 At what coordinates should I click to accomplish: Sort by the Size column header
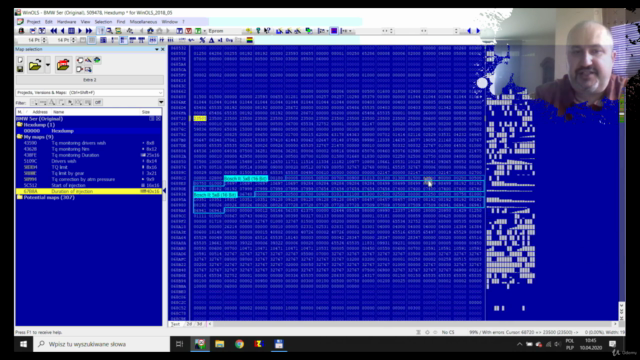(146, 112)
